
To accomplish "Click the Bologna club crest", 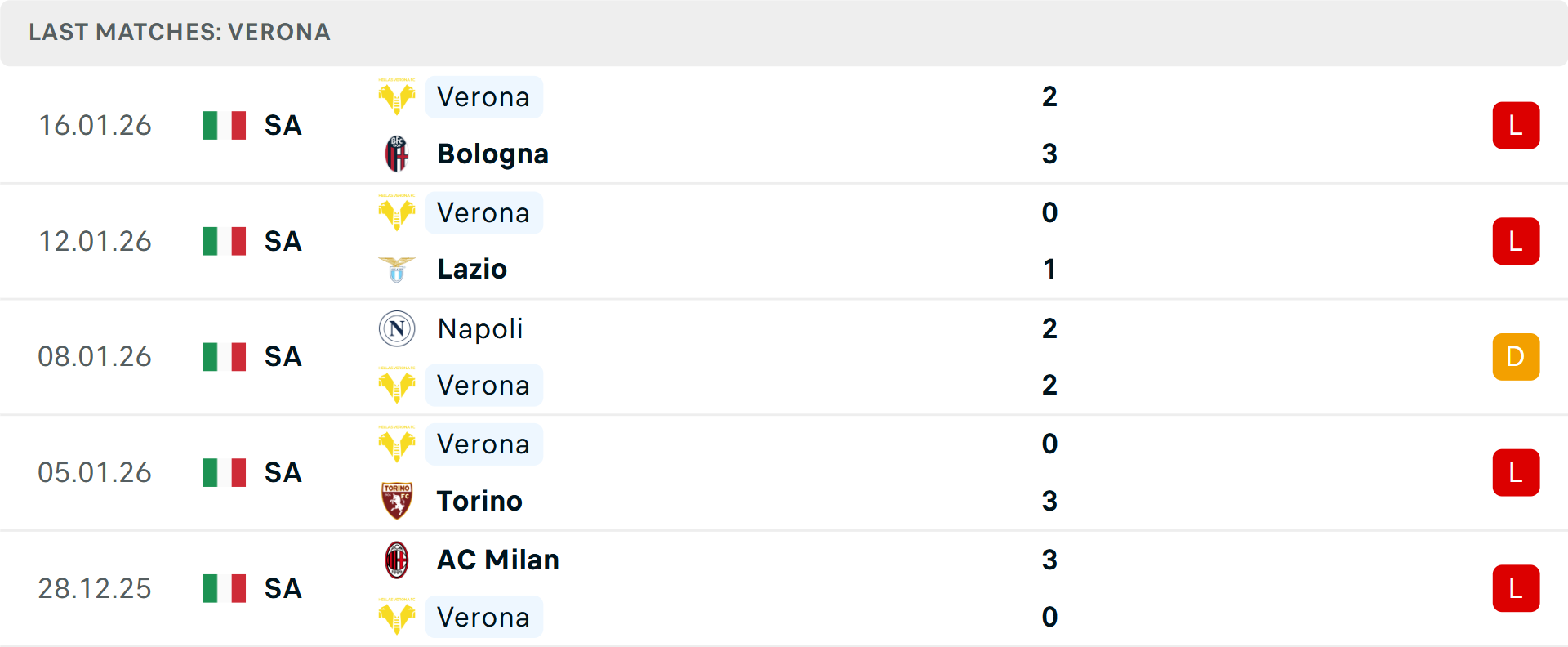I will coord(397,154).
